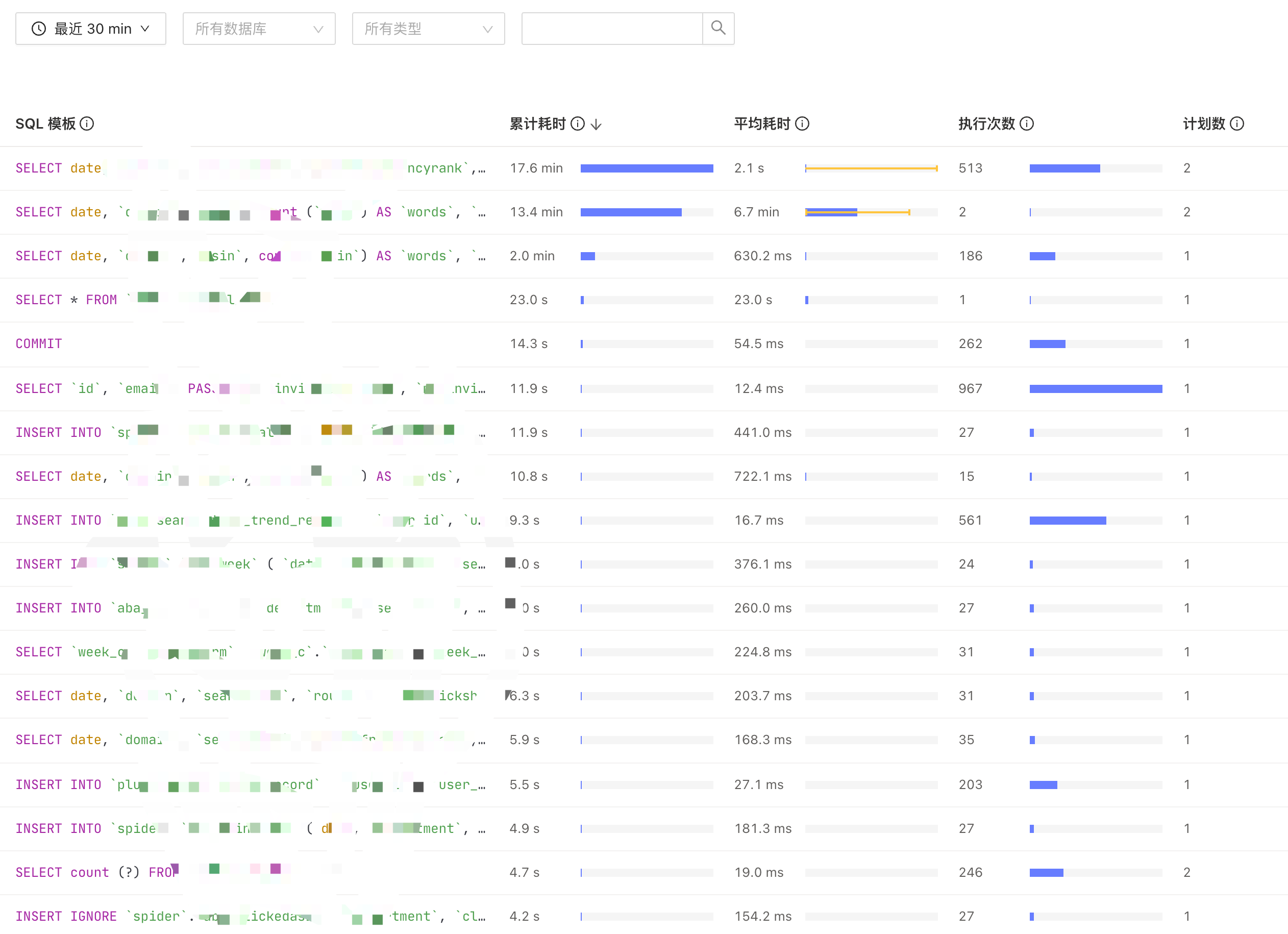Click info icon next to 计划数
This screenshot has height=934, width=1288.
click(1237, 124)
